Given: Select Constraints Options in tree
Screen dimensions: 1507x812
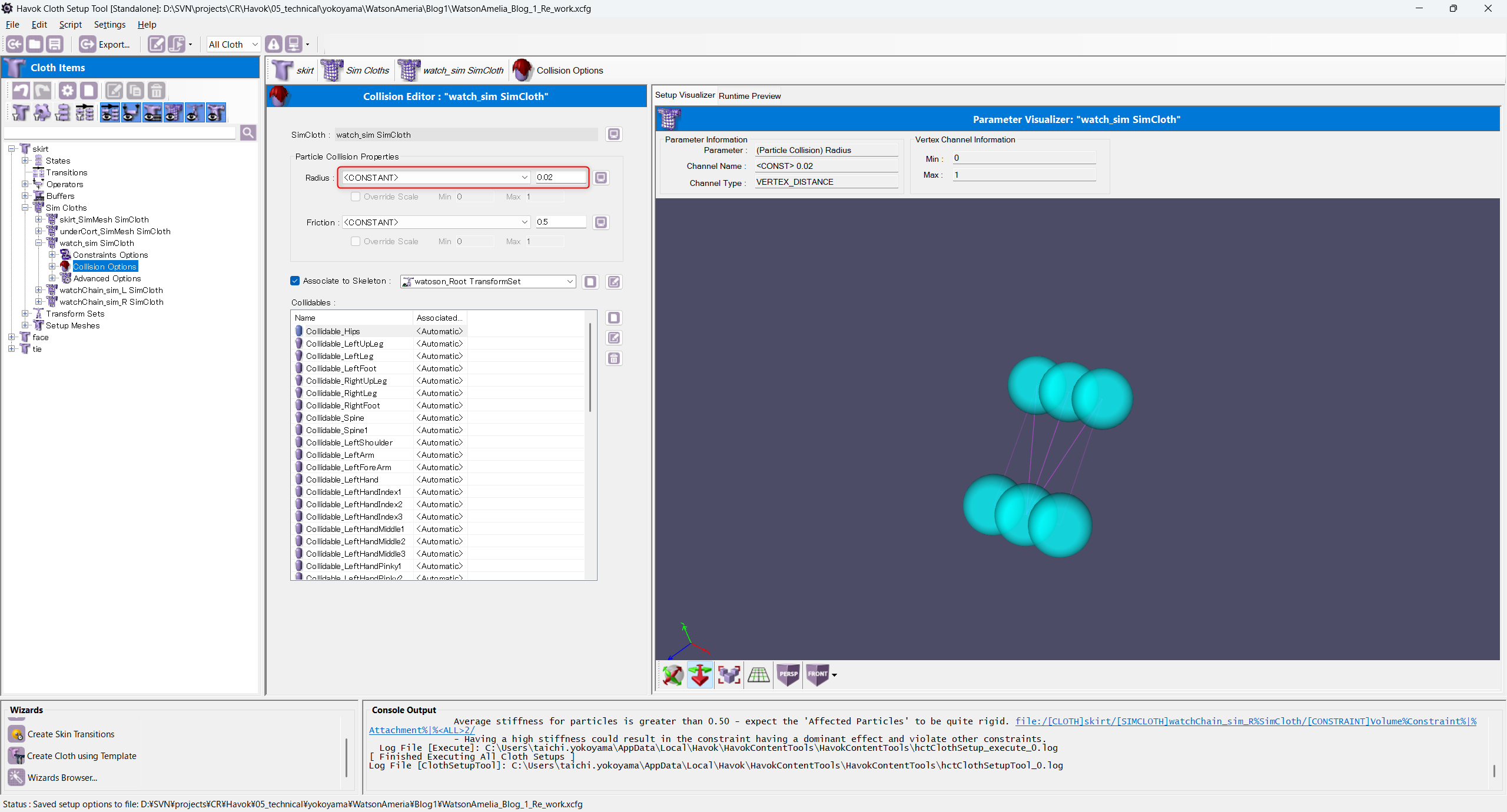Looking at the screenshot, I should [110, 255].
